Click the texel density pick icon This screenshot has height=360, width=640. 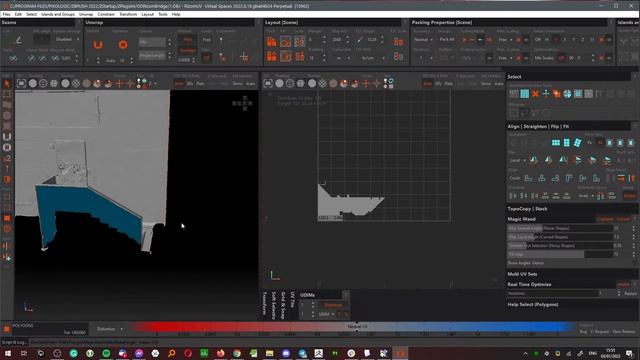pyautogui.click(x=360, y=40)
